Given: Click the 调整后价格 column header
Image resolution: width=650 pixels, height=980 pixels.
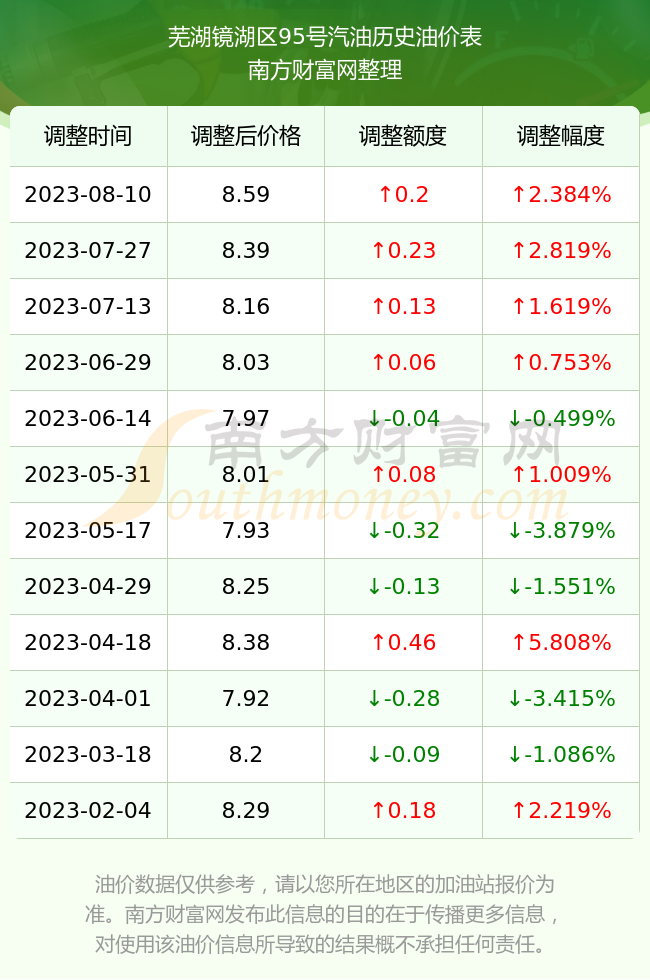Looking at the screenshot, I should point(246,136).
